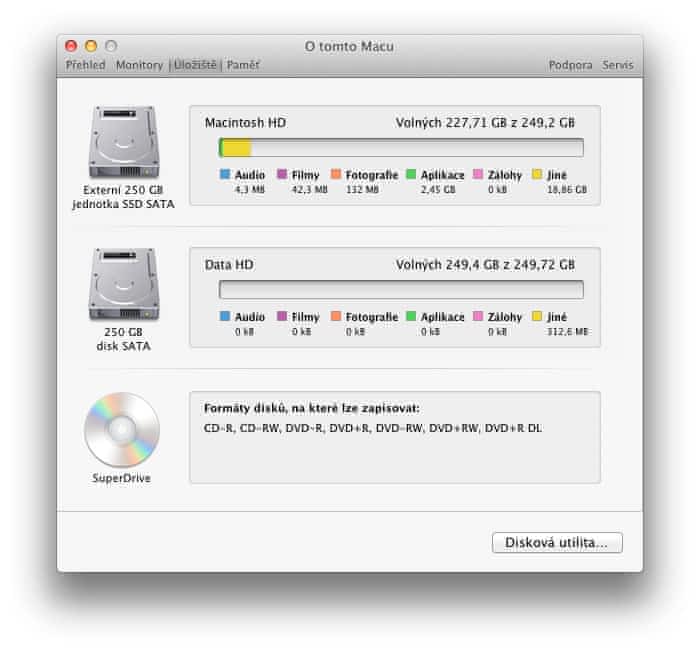Viewport: 700px width, 651px height.
Task: Minimize window with the yellow button
Action: 91,46
